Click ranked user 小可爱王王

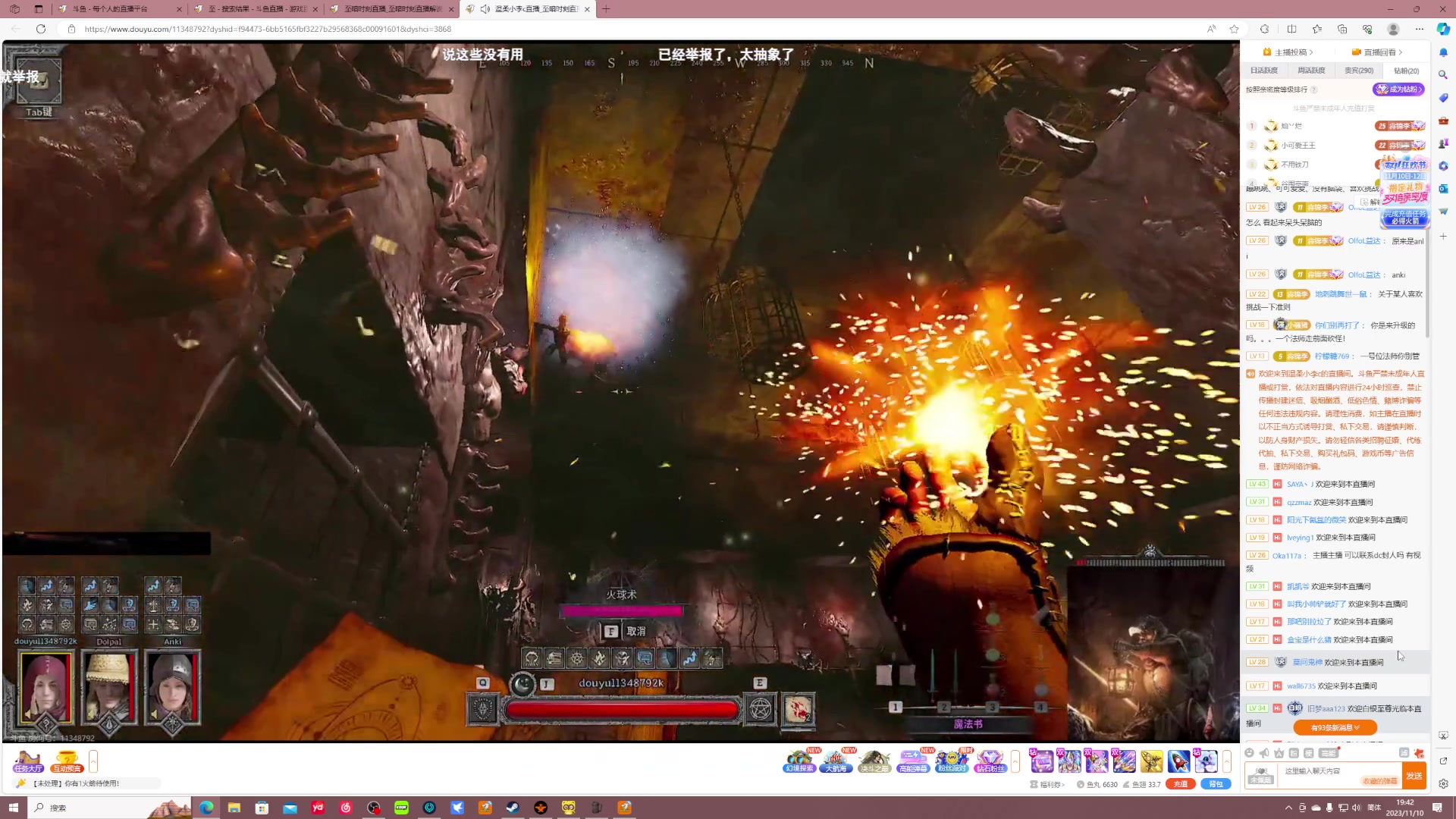click(x=1298, y=146)
